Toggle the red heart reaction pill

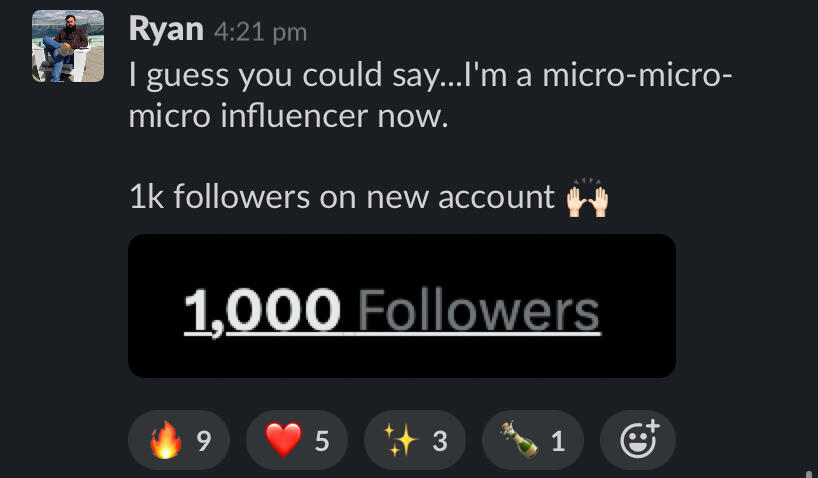tap(296, 440)
